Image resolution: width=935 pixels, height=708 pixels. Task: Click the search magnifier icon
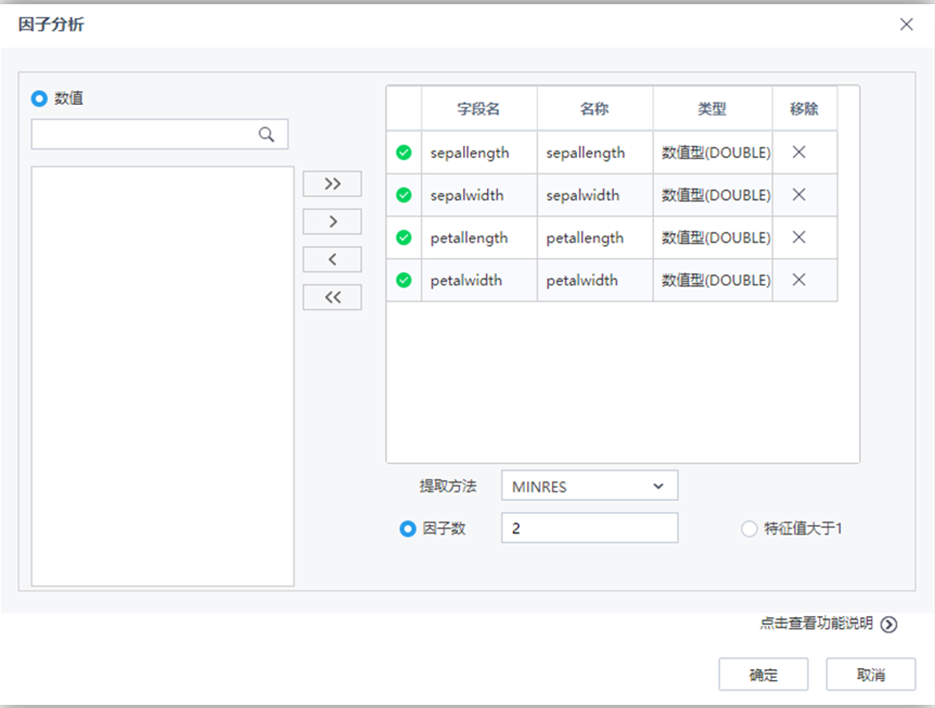pos(266,133)
